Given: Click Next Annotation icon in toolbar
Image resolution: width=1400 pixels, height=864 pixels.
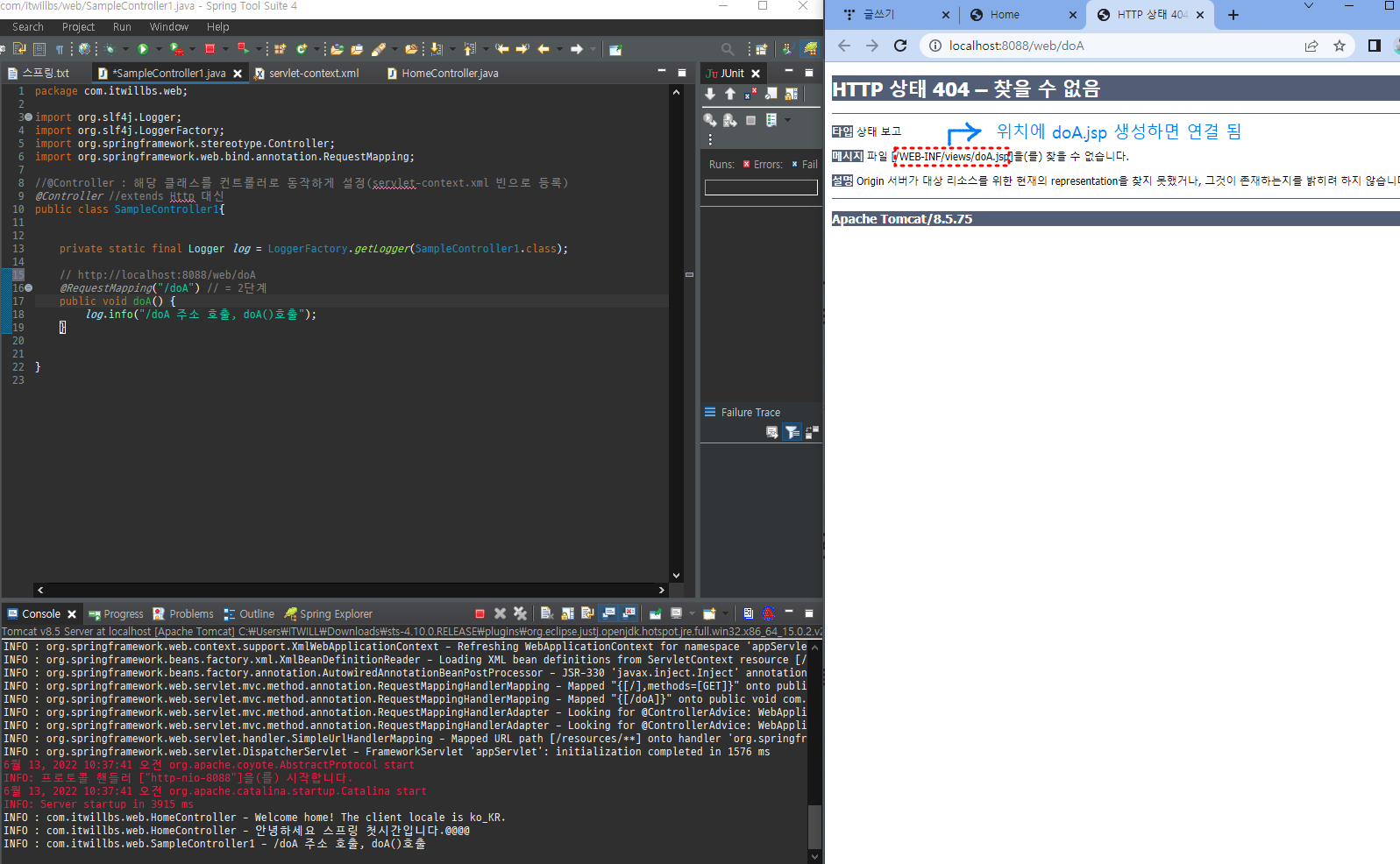Looking at the screenshot, I should 436,49.
